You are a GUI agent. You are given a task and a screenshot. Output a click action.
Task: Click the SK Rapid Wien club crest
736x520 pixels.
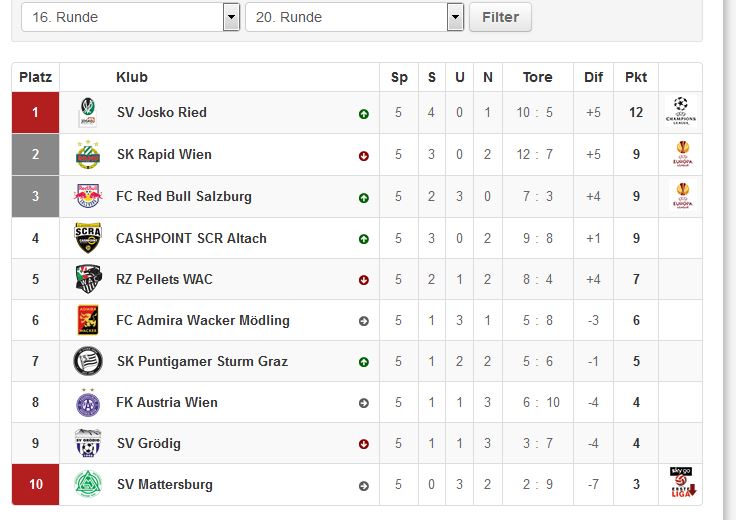coord(88,154)
